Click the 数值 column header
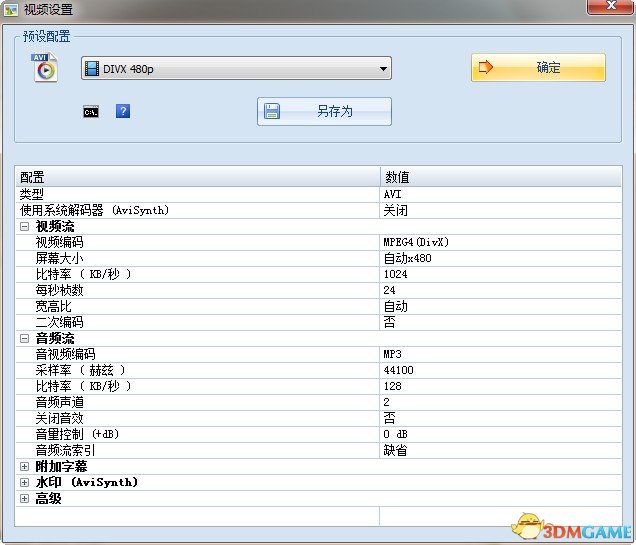 tap(501, 177)
